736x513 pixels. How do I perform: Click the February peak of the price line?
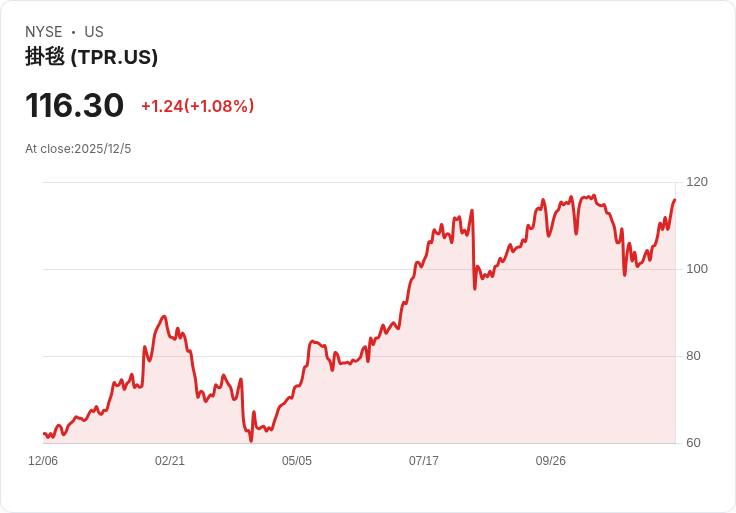coord(164,317)
